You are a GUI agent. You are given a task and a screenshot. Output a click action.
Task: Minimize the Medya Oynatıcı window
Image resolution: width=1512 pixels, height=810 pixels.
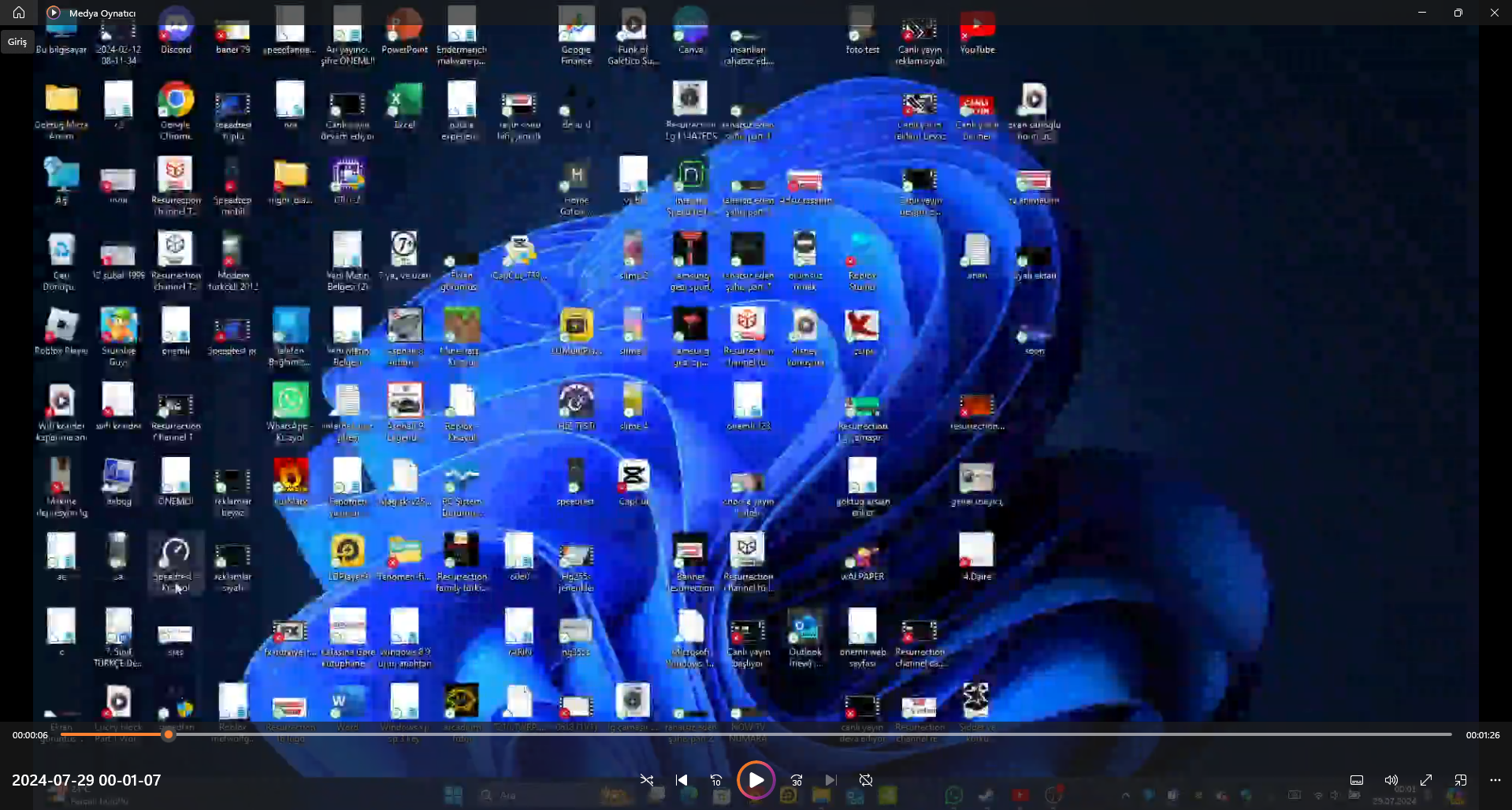tap(1422, 13)
